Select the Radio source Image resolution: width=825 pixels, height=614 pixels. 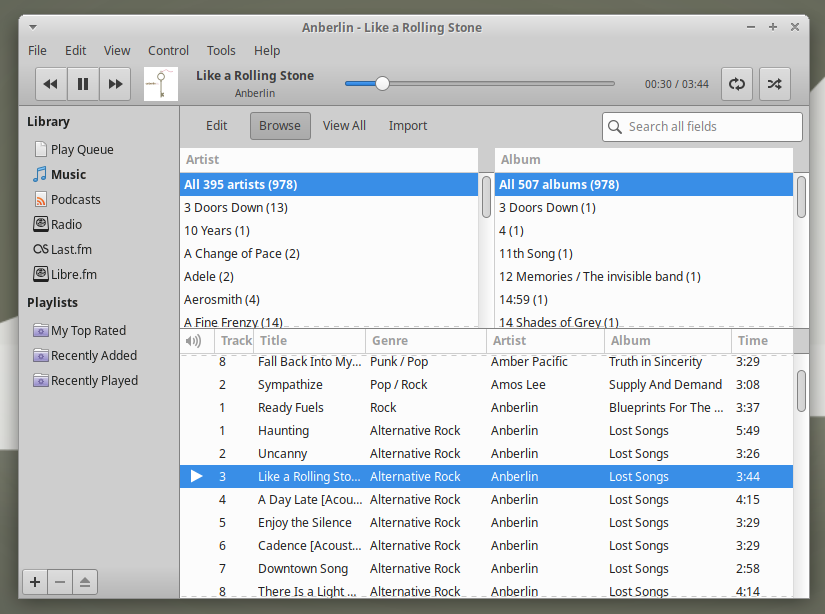(56, 224)
